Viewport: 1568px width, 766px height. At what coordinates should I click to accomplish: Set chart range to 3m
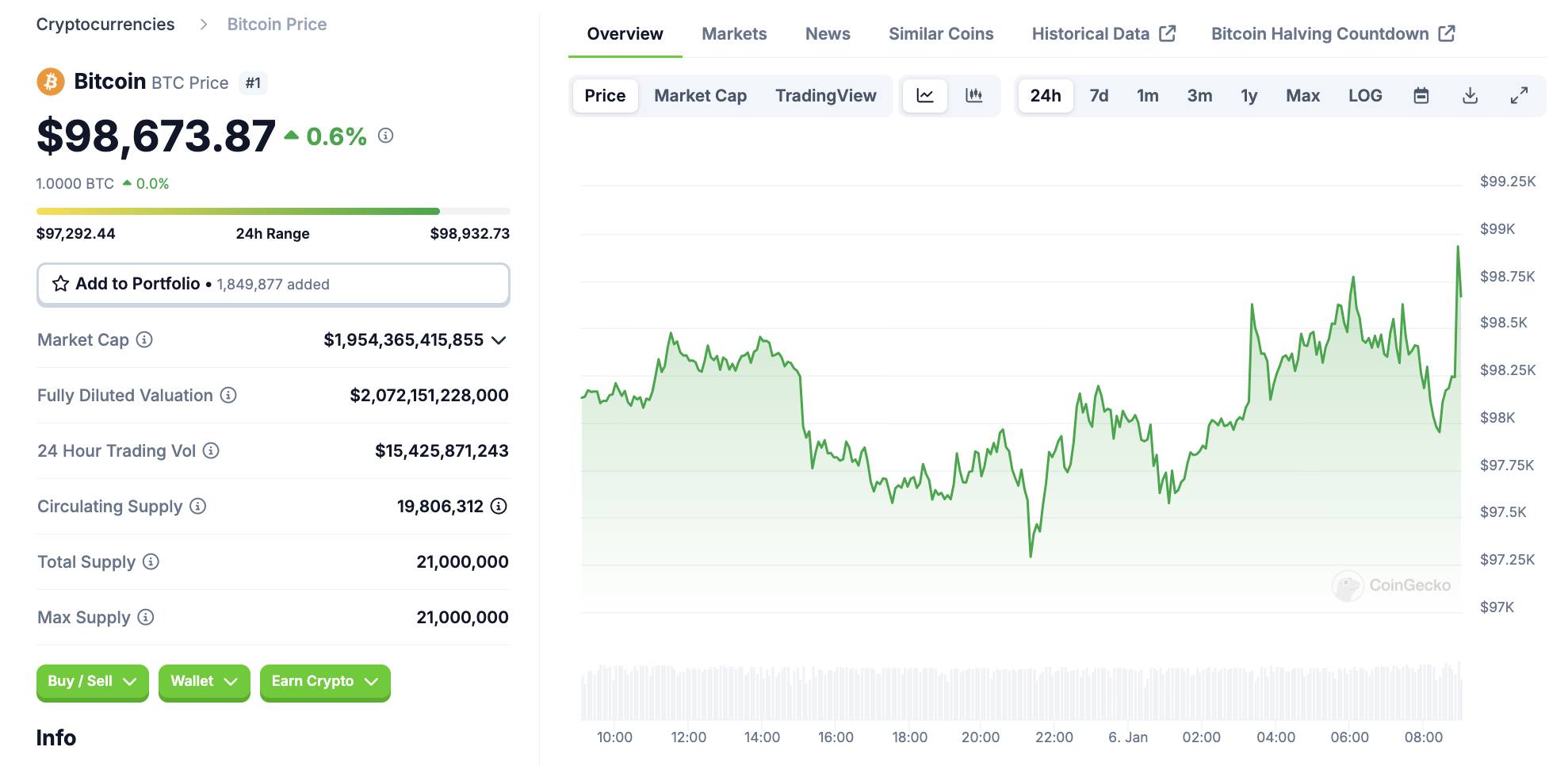coord(1199,96)
